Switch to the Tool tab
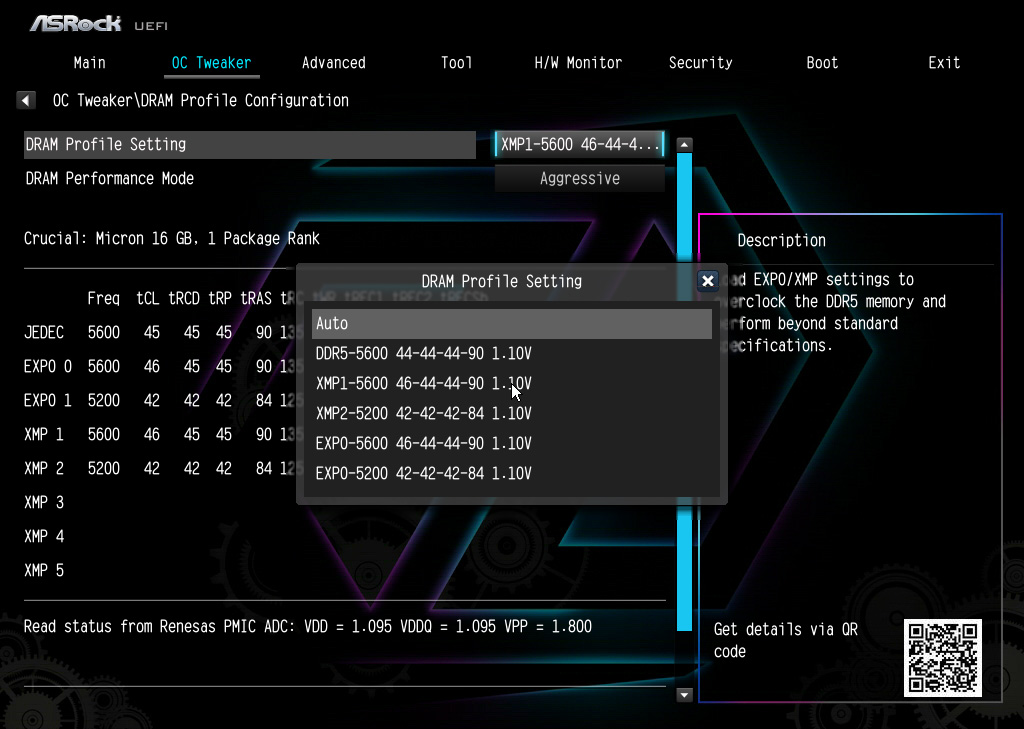This screenshot has width=1024, height=729. 456,63
